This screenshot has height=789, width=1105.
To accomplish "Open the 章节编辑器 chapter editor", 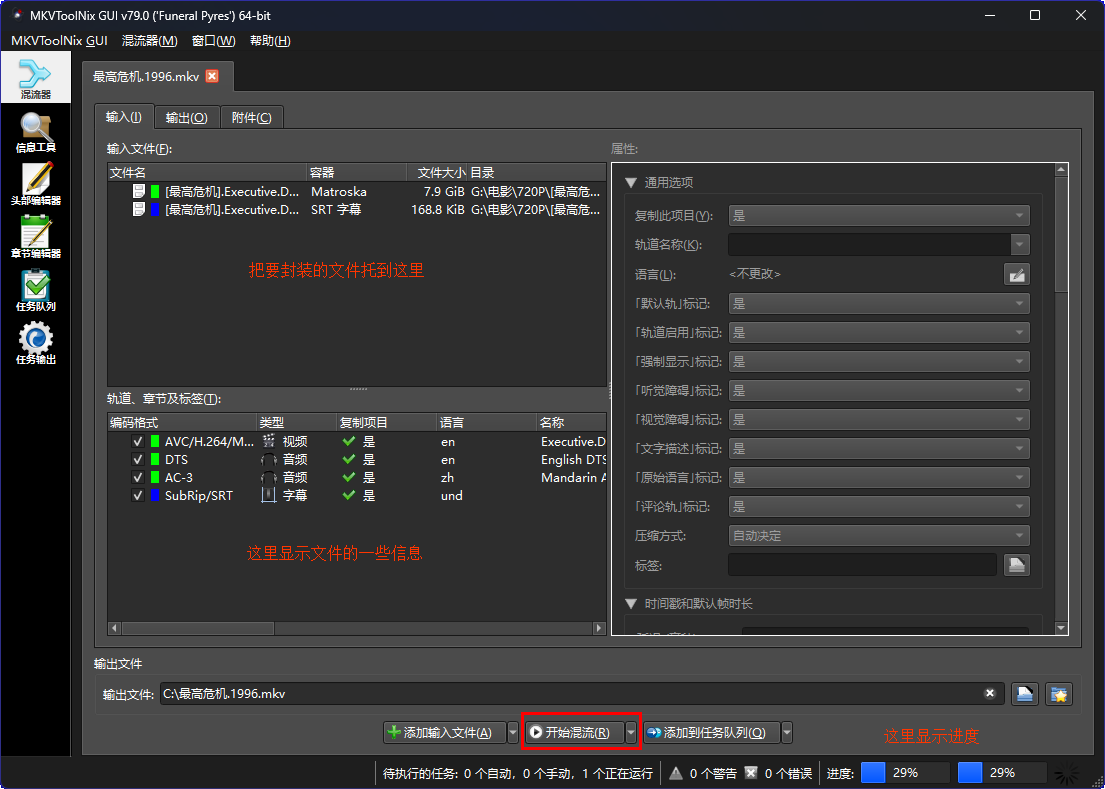I will click(35, 237).
